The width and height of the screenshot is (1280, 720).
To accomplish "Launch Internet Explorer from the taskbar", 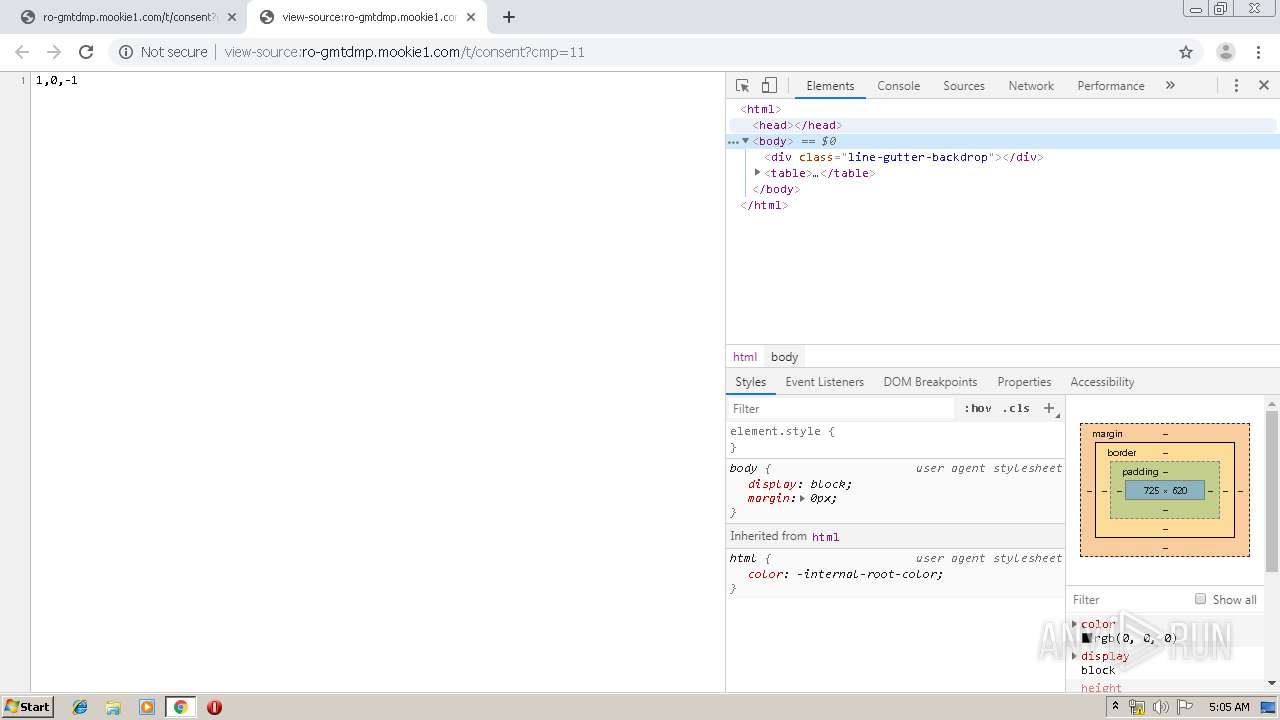I will point(81,707).
